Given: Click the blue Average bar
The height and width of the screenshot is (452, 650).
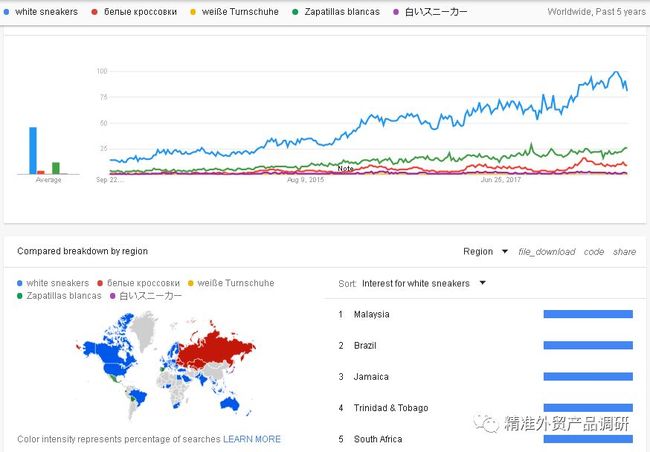Looking at the screenshot, I should [x=33, y=151].
